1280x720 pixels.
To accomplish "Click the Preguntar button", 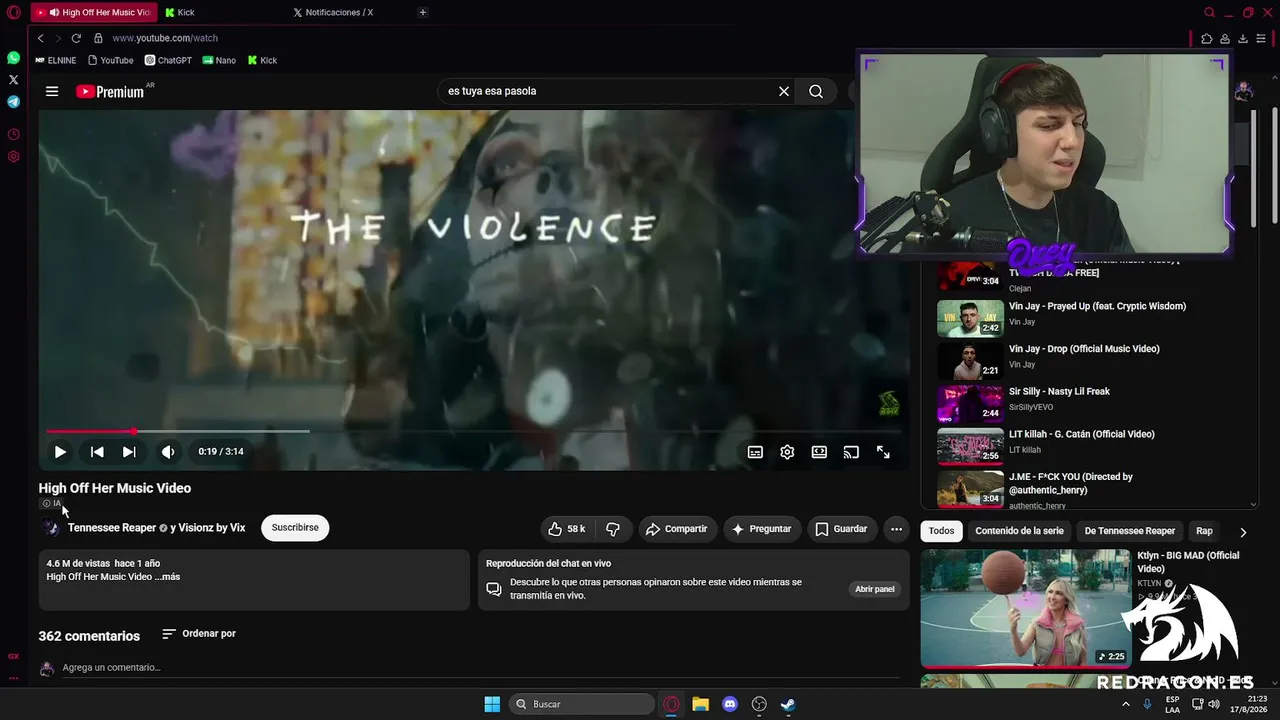I will coord(762,529).
